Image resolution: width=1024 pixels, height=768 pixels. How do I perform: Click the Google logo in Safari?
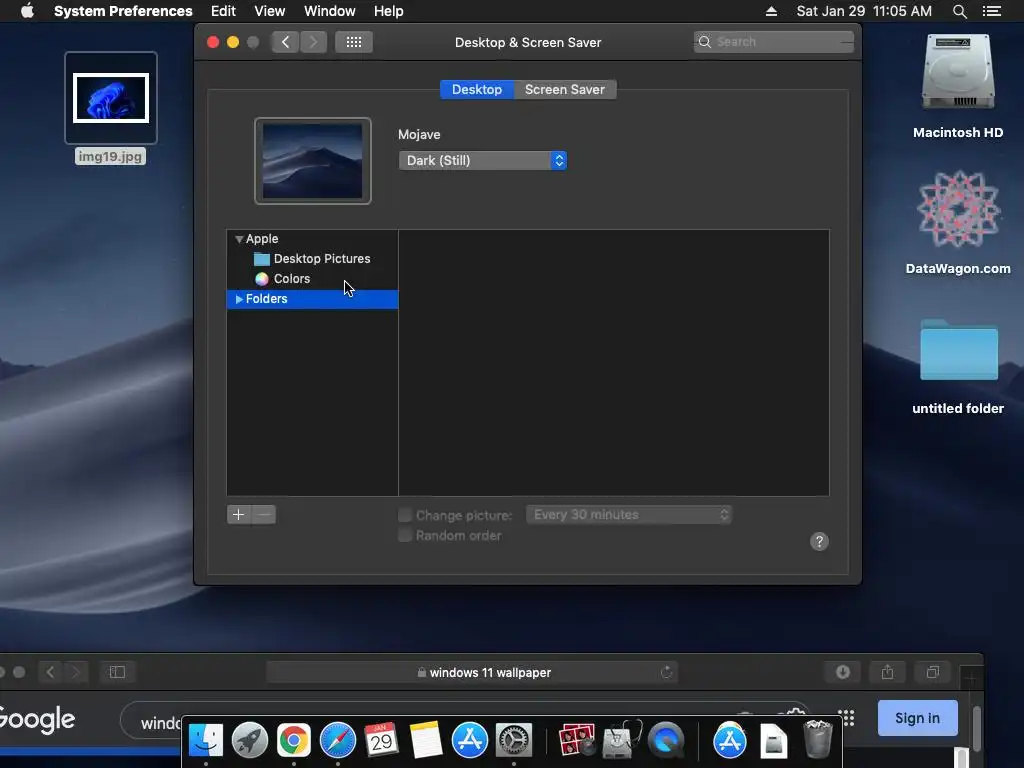[37, 720]
